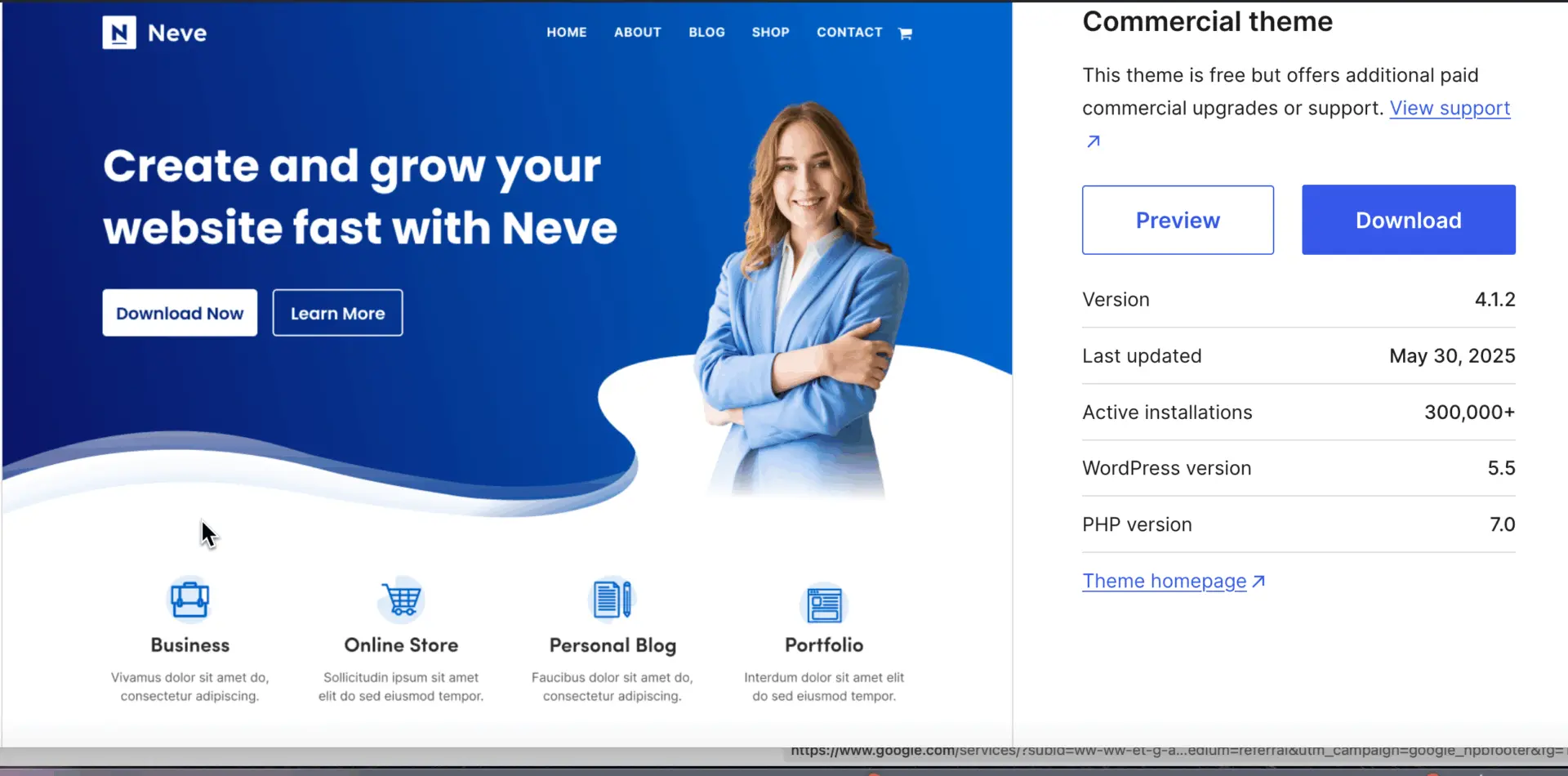Click the arrow icon beside Theme homepage

1259,581
